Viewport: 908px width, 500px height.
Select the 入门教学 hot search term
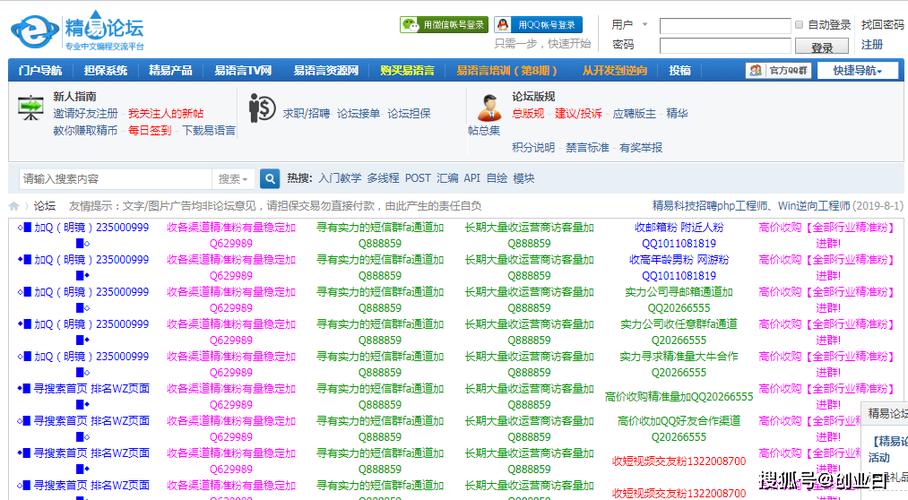pos(340,178)
